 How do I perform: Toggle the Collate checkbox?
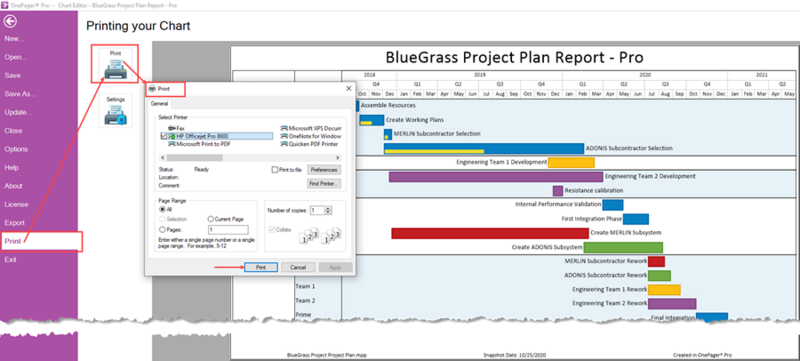(272, 229)
